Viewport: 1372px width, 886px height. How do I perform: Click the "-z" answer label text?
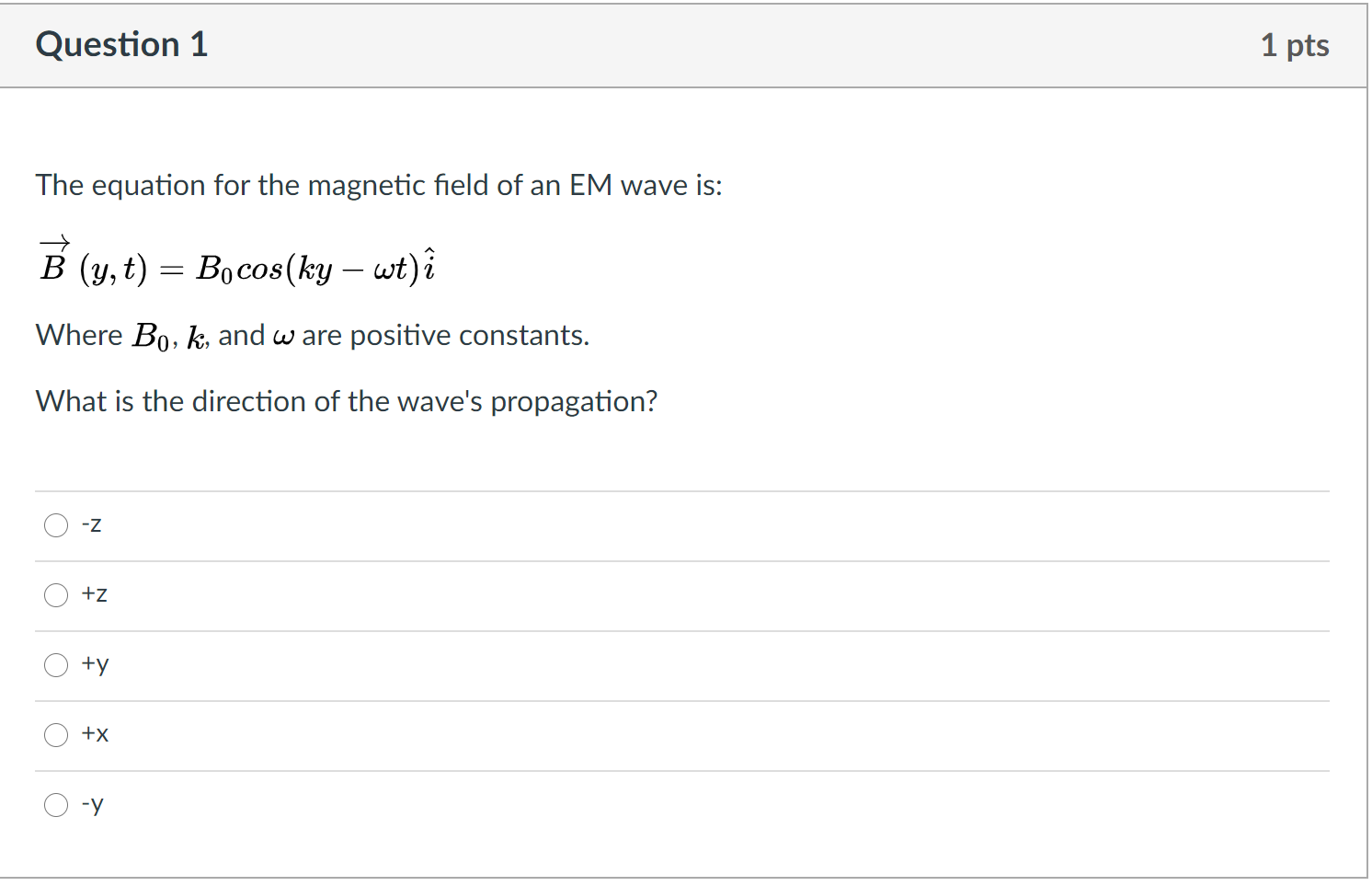[92, 524]
